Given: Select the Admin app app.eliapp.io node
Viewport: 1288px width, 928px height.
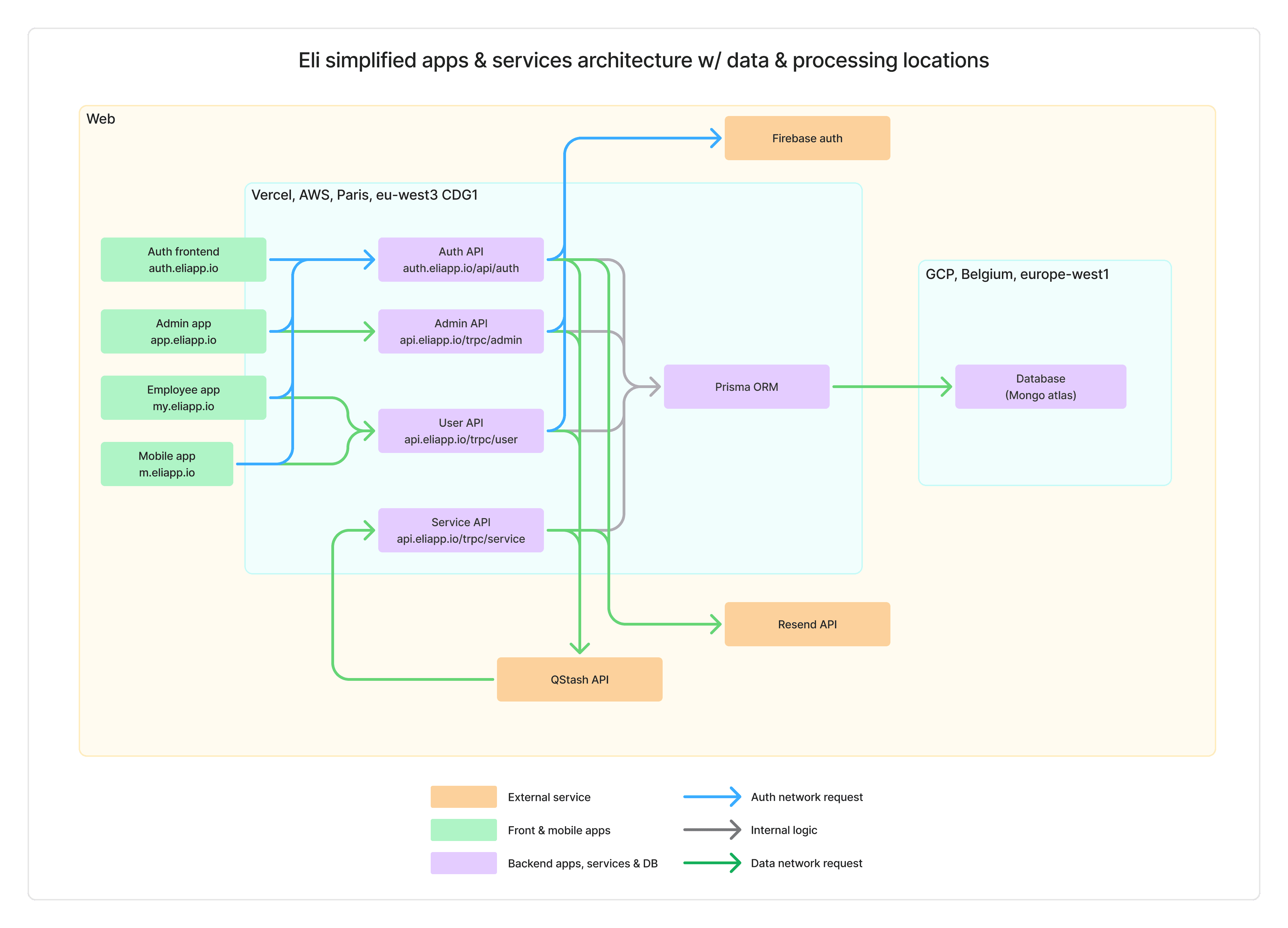Looking at the screenshot, I should [183, 332].
